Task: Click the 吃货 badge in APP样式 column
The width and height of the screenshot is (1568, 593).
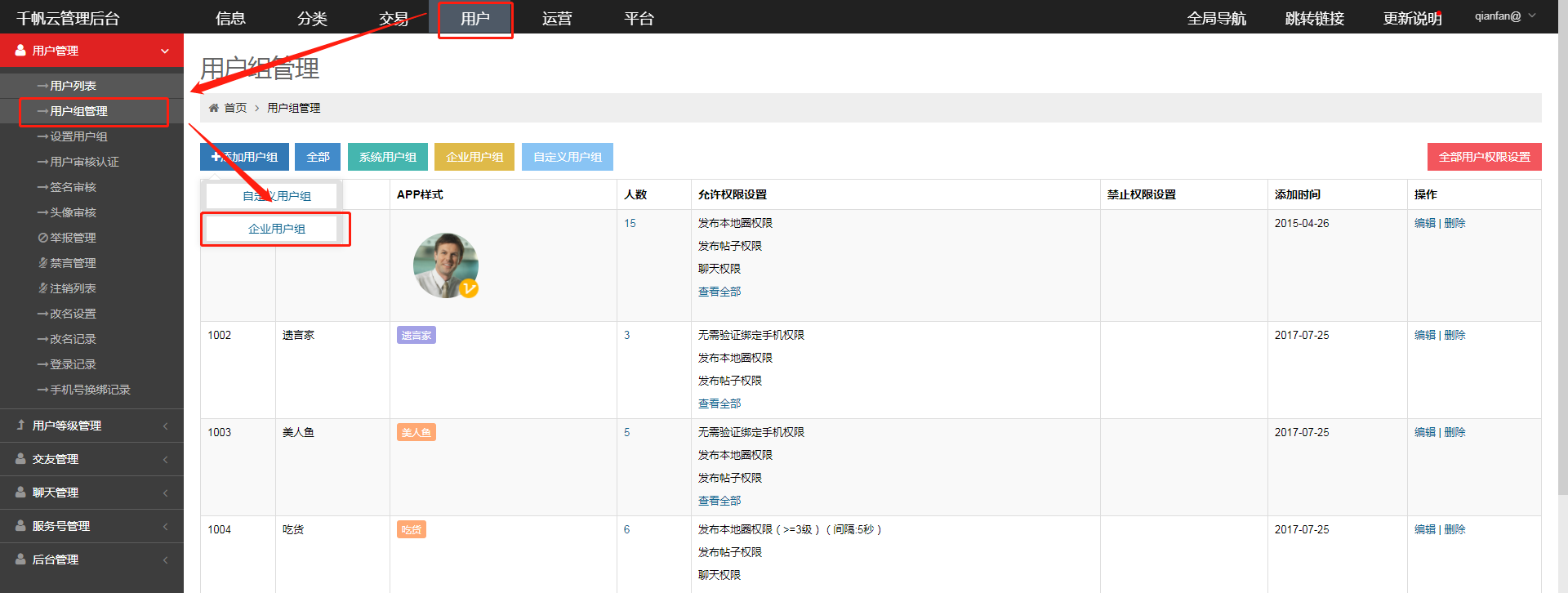Action: click(x=412, y=529)
